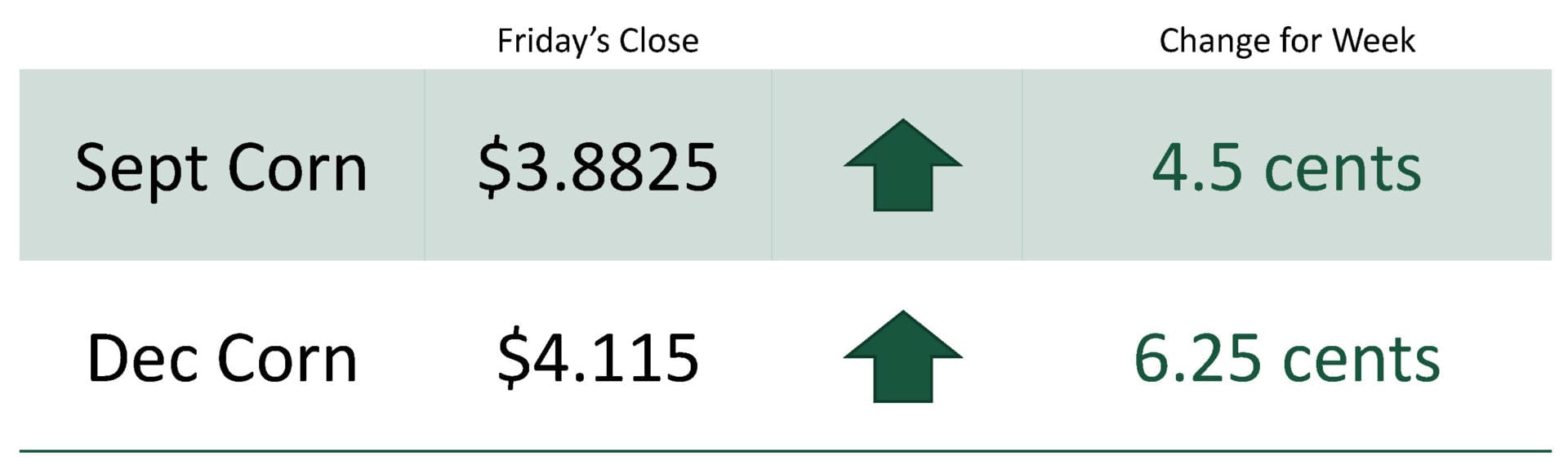
Task: Click the dollar sign in $4.115
Action: (x=514, y=358)
